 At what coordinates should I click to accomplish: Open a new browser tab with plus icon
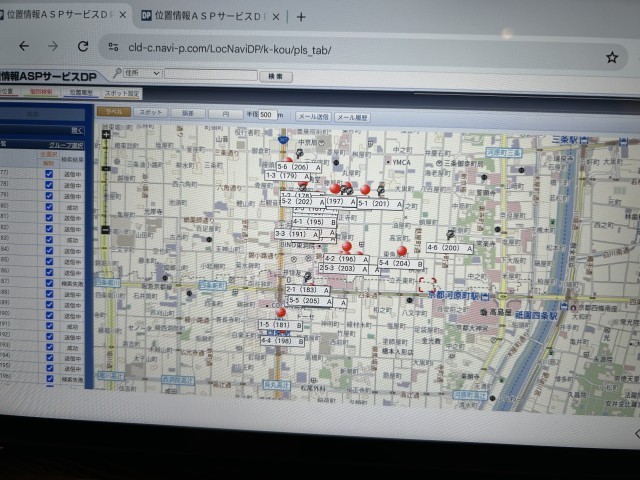point(301,17)
